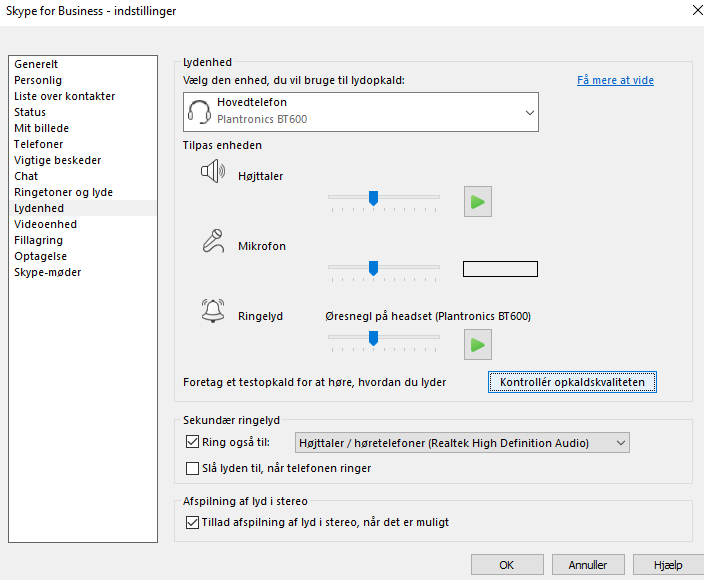This screenshot has height=580, width=704.
Task: Play the speaker test sound
Action: tap(478, 202)
